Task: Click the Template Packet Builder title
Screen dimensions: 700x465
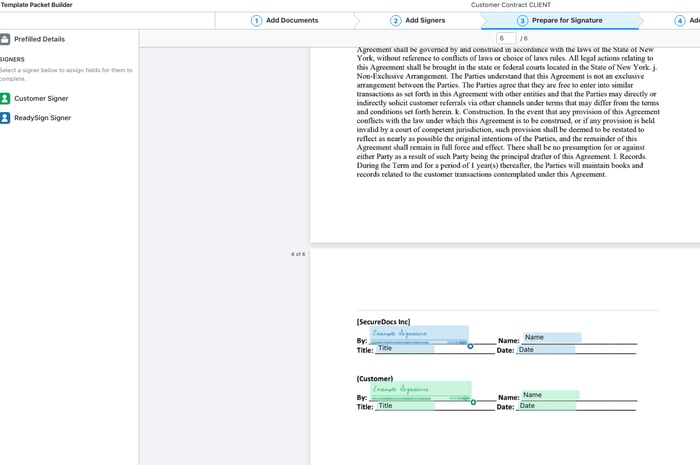Action: coord(37,5)
